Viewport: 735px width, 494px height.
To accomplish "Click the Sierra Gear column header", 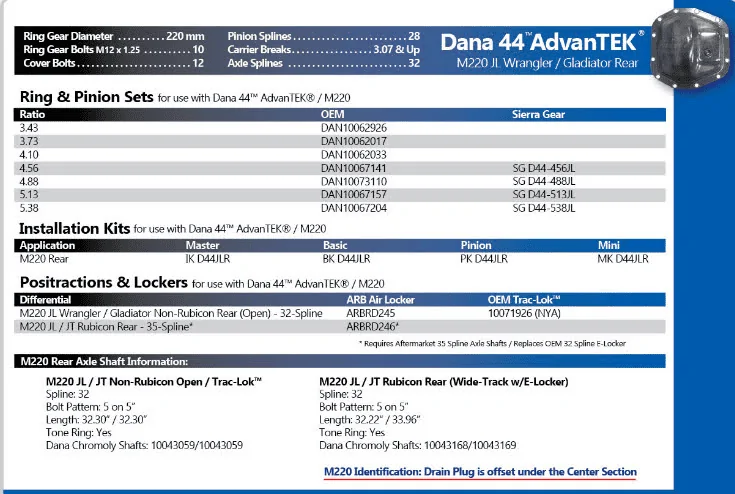I will coord(538,114).
